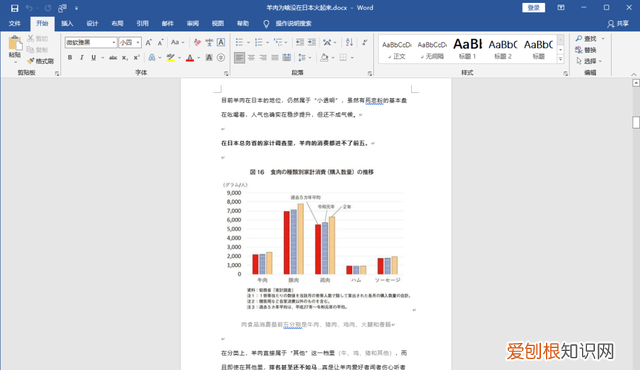Set paragraph alignment to center
640x370 pixels.
coord(251,58)
